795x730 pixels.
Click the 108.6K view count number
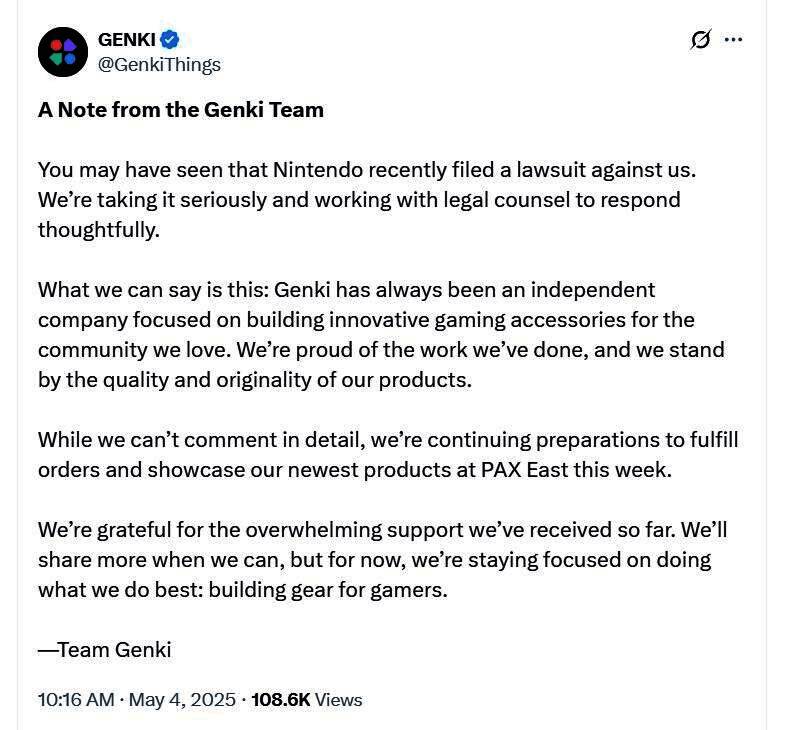coord(280,699)
